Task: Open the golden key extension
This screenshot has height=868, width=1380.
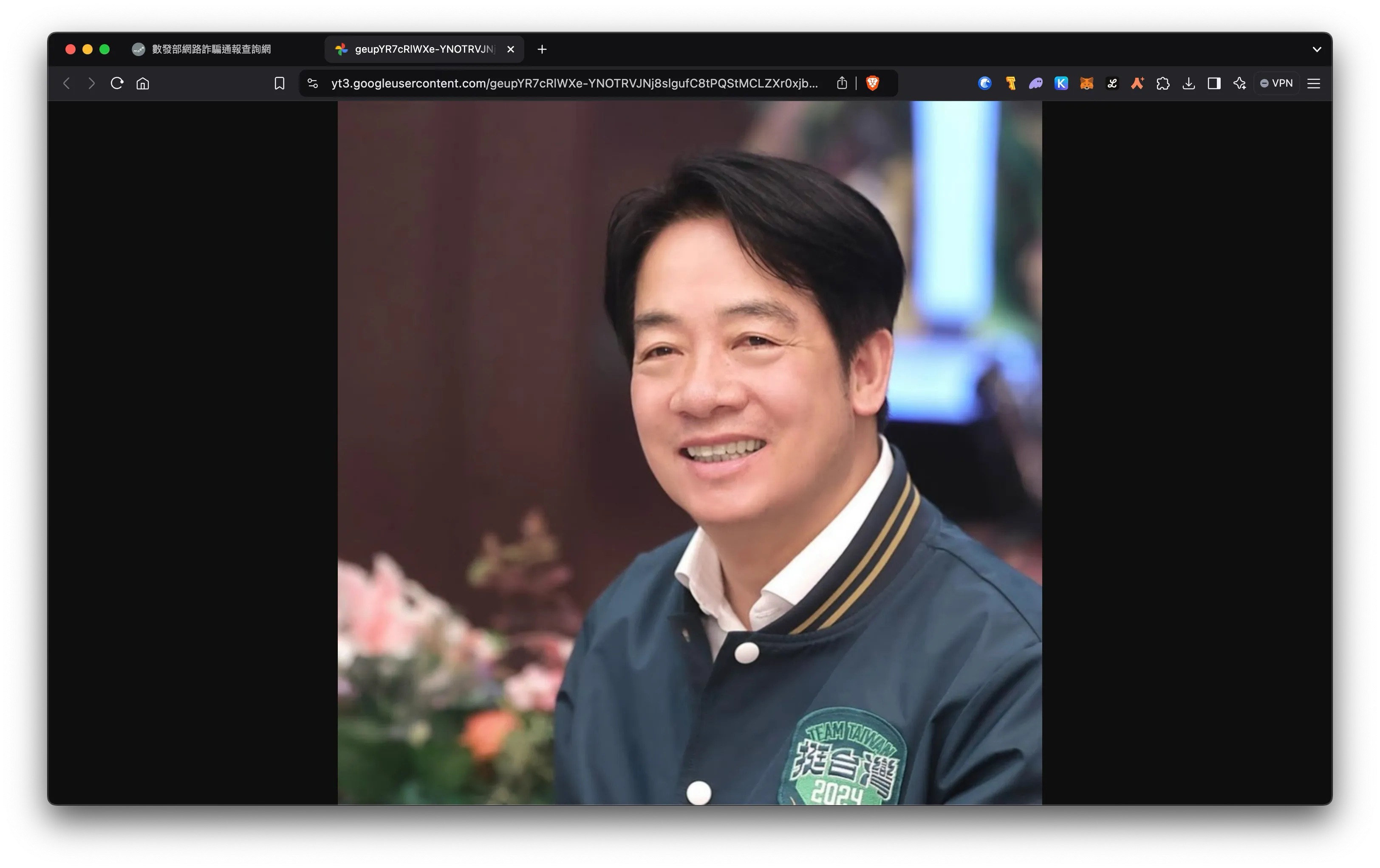Action: click(1010, 84)
